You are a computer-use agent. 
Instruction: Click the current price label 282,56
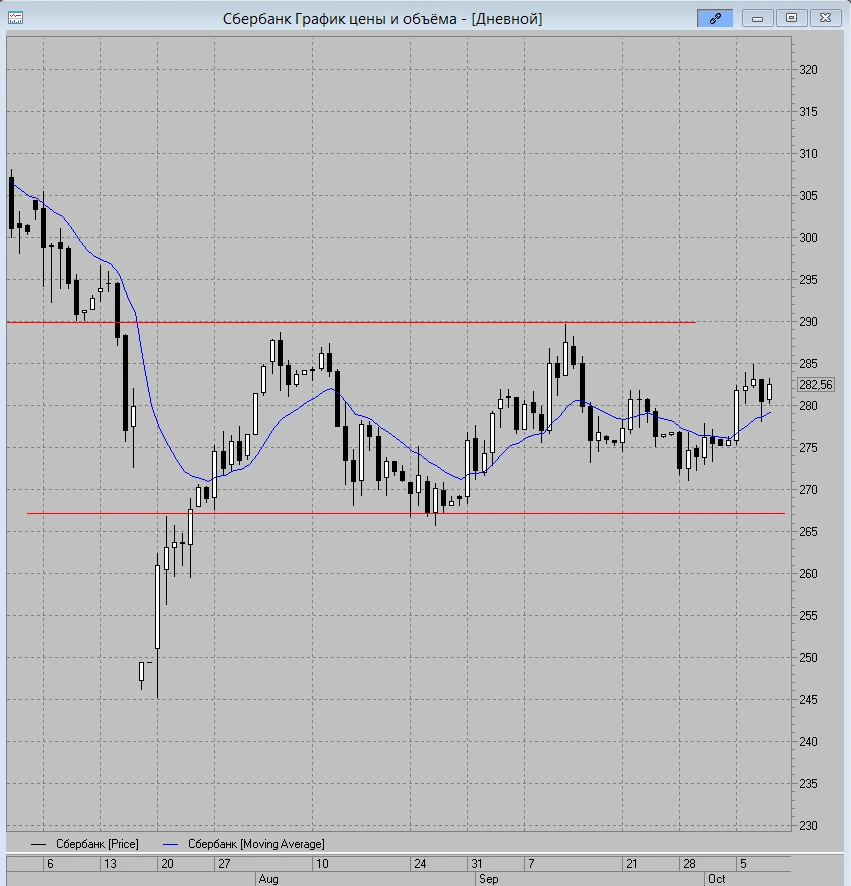tap(815, 385)
